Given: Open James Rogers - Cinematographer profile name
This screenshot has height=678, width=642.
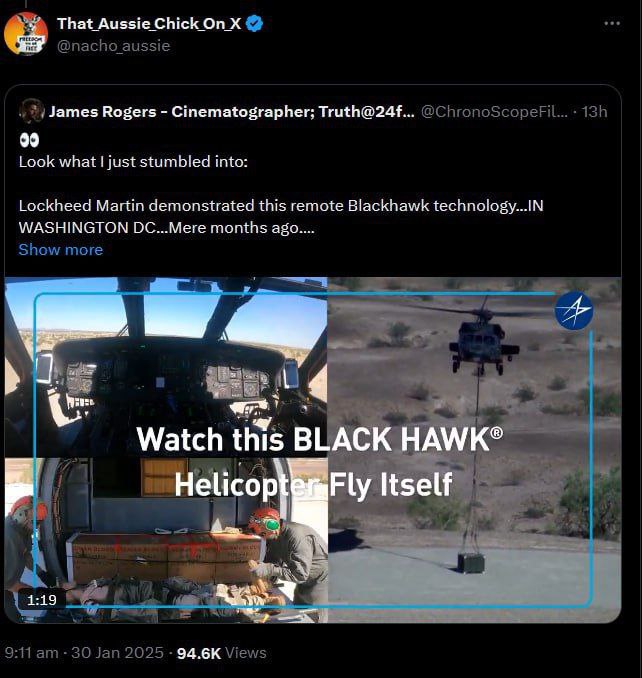Looking at the screenshot, I should [231, 112].
